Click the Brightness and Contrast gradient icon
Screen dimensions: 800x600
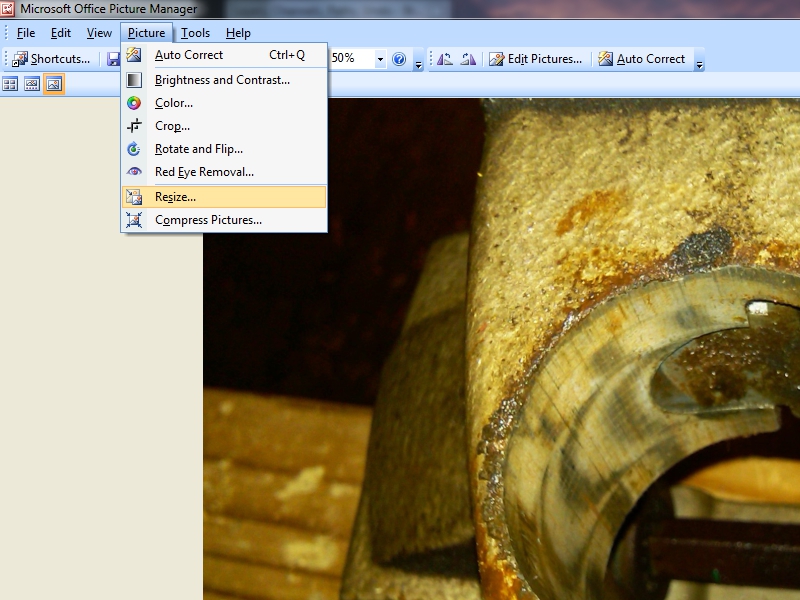click(x=134, y=80)
